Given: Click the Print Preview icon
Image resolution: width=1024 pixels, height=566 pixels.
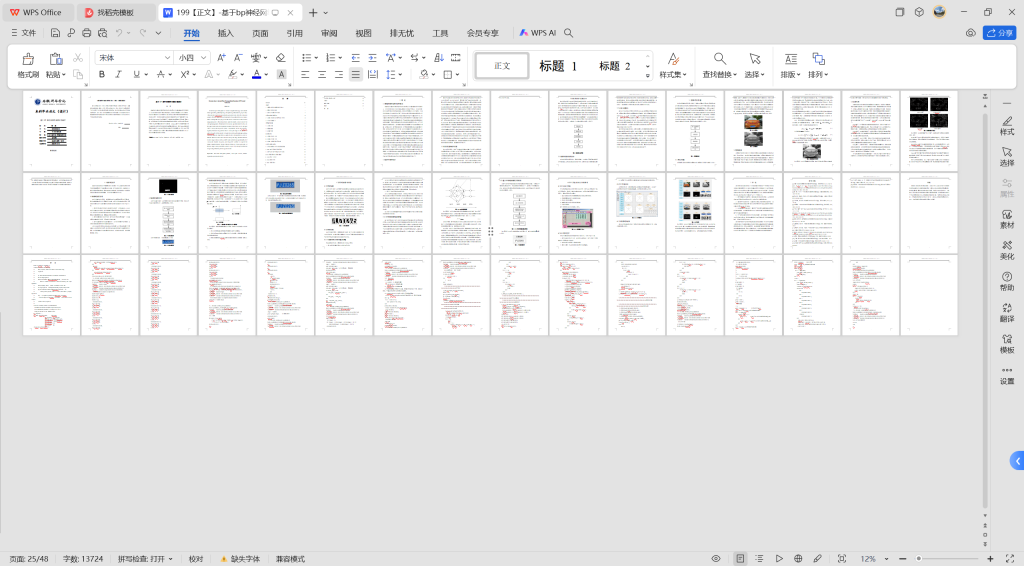Looking at the screenshot, I should tap(103, 33).
